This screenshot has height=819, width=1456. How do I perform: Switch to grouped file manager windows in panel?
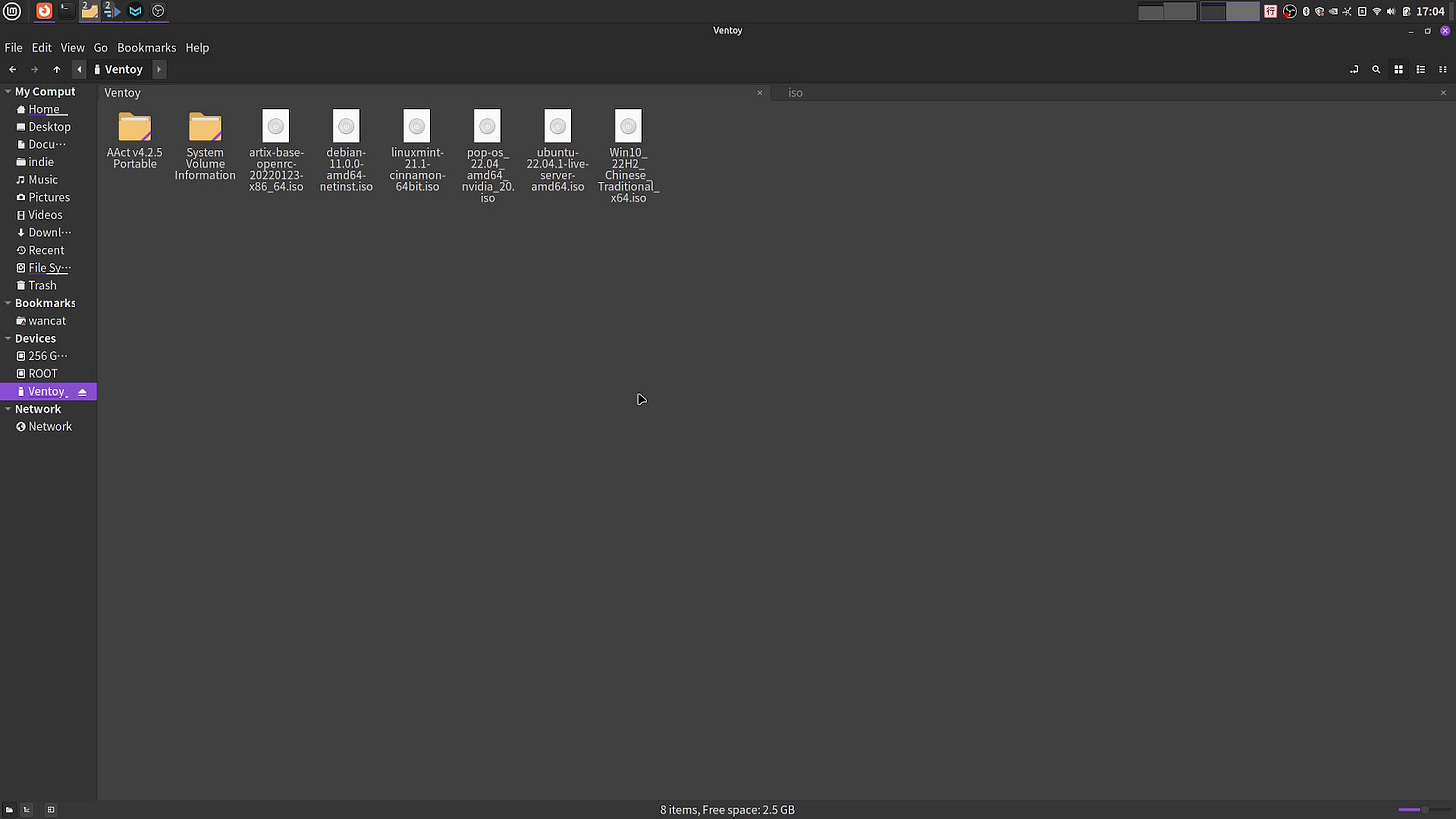tap(90, 11)
